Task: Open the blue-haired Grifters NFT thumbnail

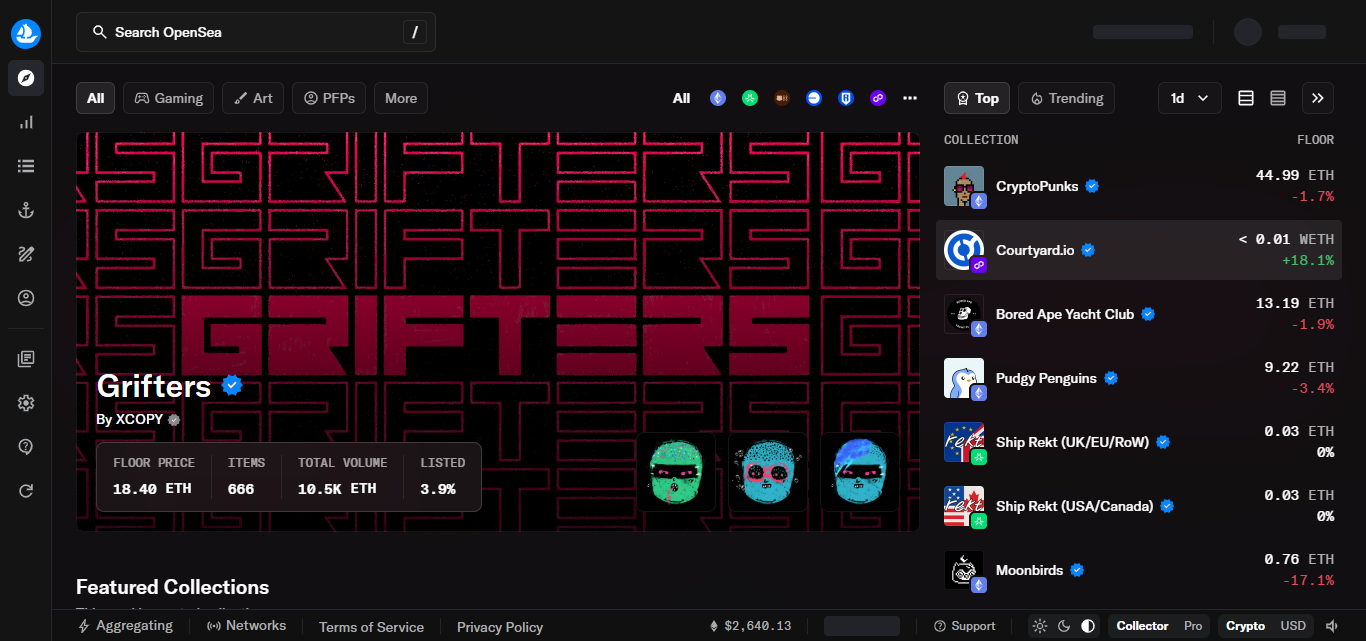Action: [860, 472]
